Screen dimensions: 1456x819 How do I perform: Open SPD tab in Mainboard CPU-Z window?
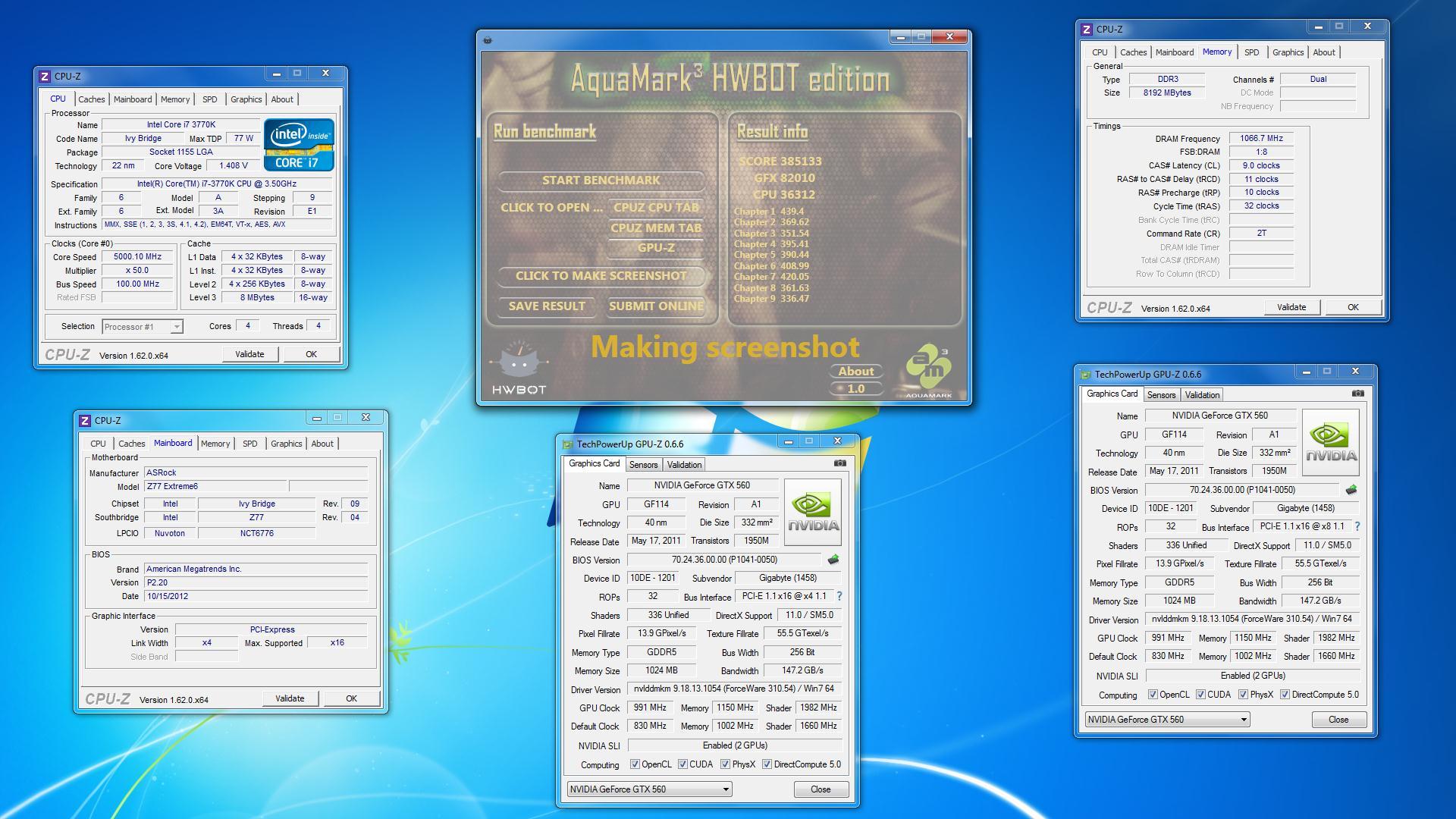[x=250, y=444]
